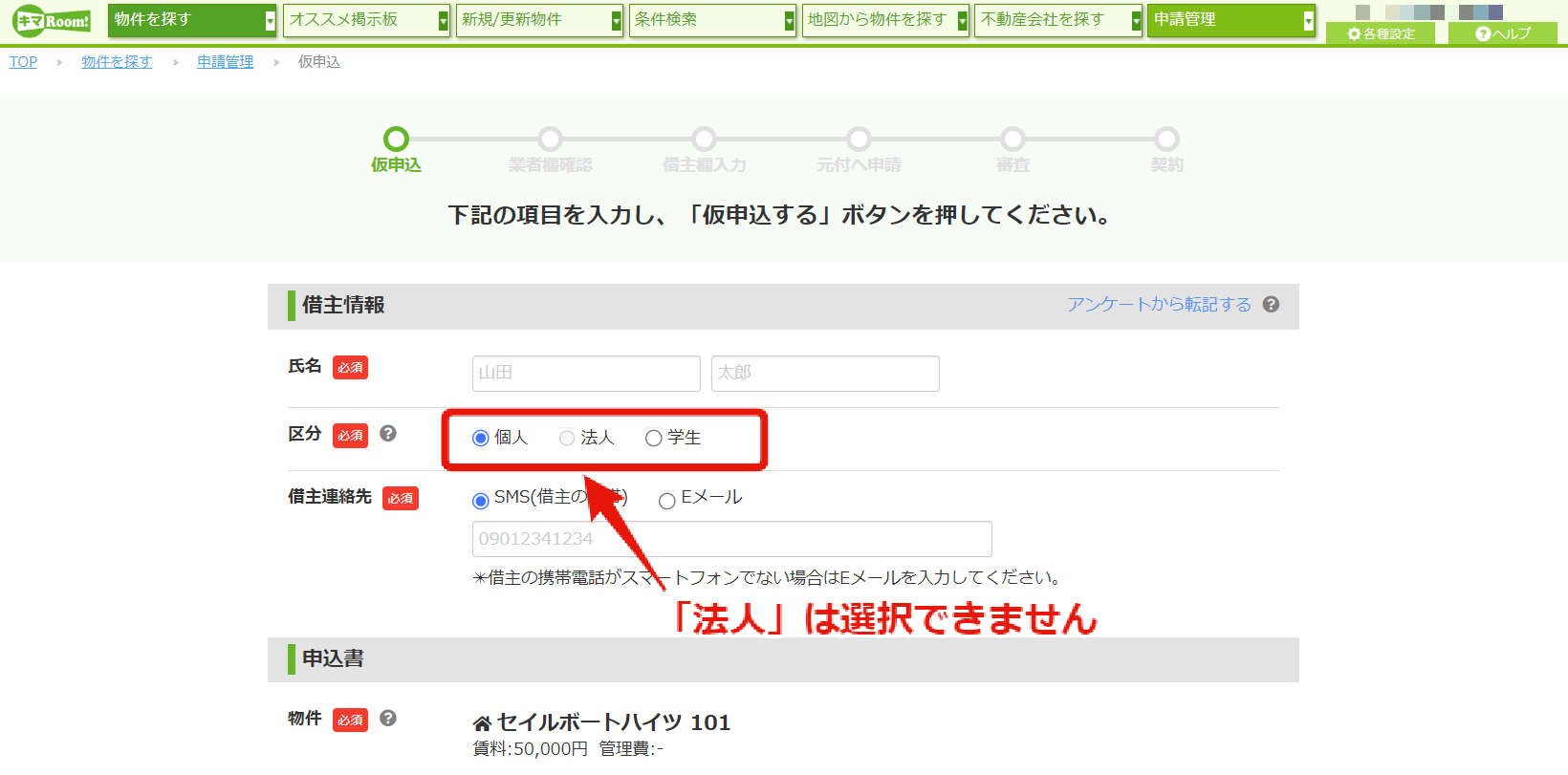1568x775 pixels.
Task: Click the help icon next to 物件
Action: 388,718
